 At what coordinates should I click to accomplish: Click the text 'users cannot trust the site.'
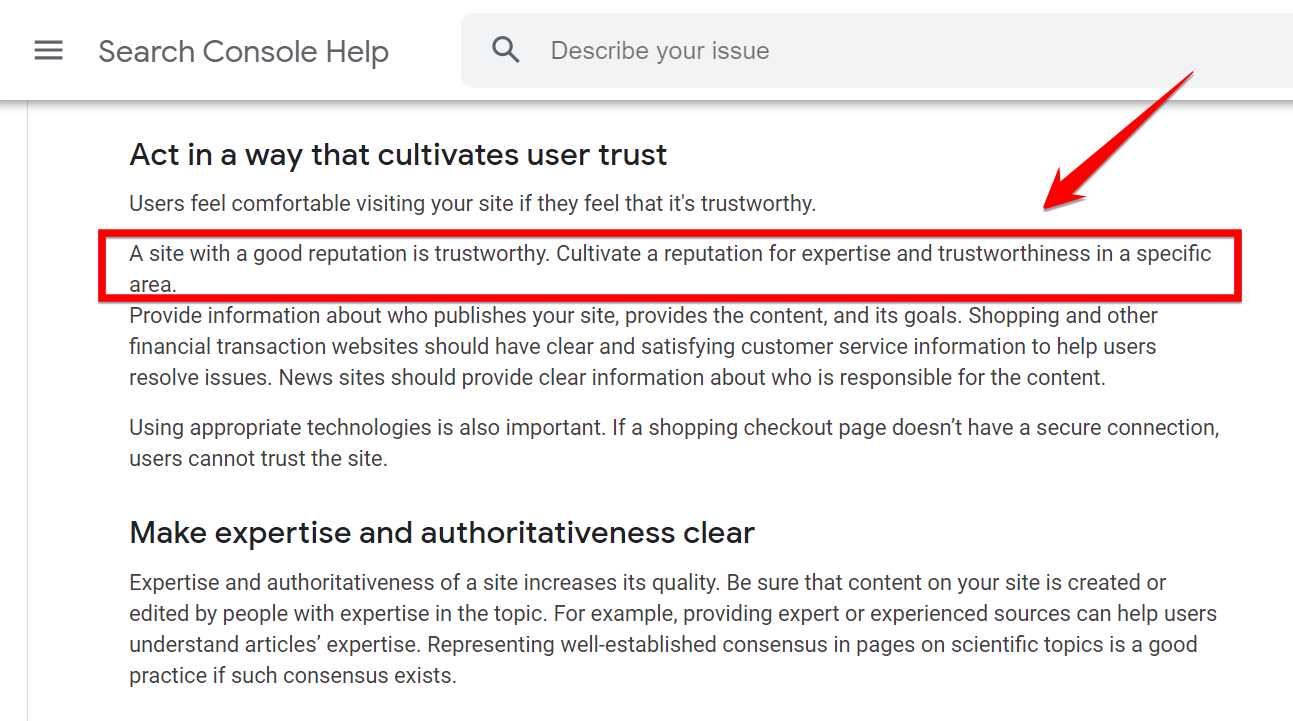[257, 459]
